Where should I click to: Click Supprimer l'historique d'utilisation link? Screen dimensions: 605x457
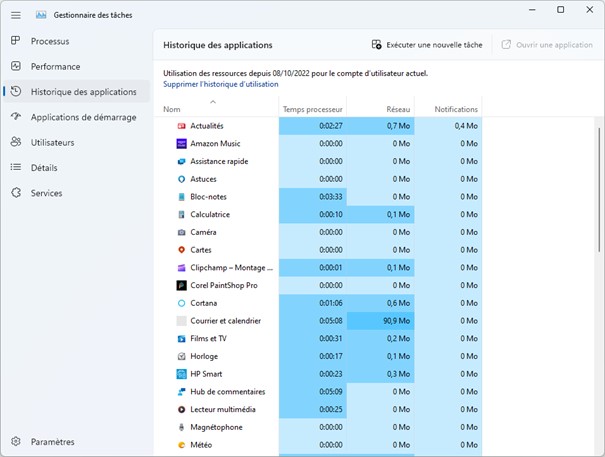pos(220,84)
